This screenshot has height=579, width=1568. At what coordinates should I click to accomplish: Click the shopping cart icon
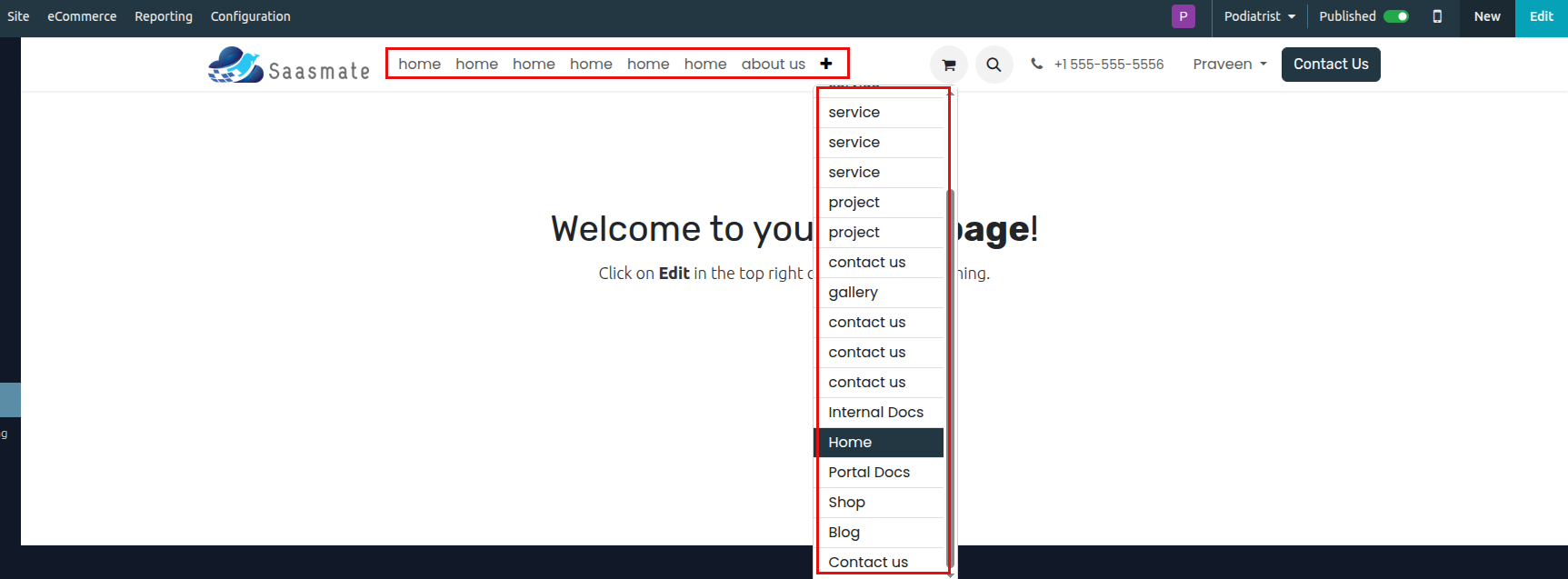[x=948, y=65]
